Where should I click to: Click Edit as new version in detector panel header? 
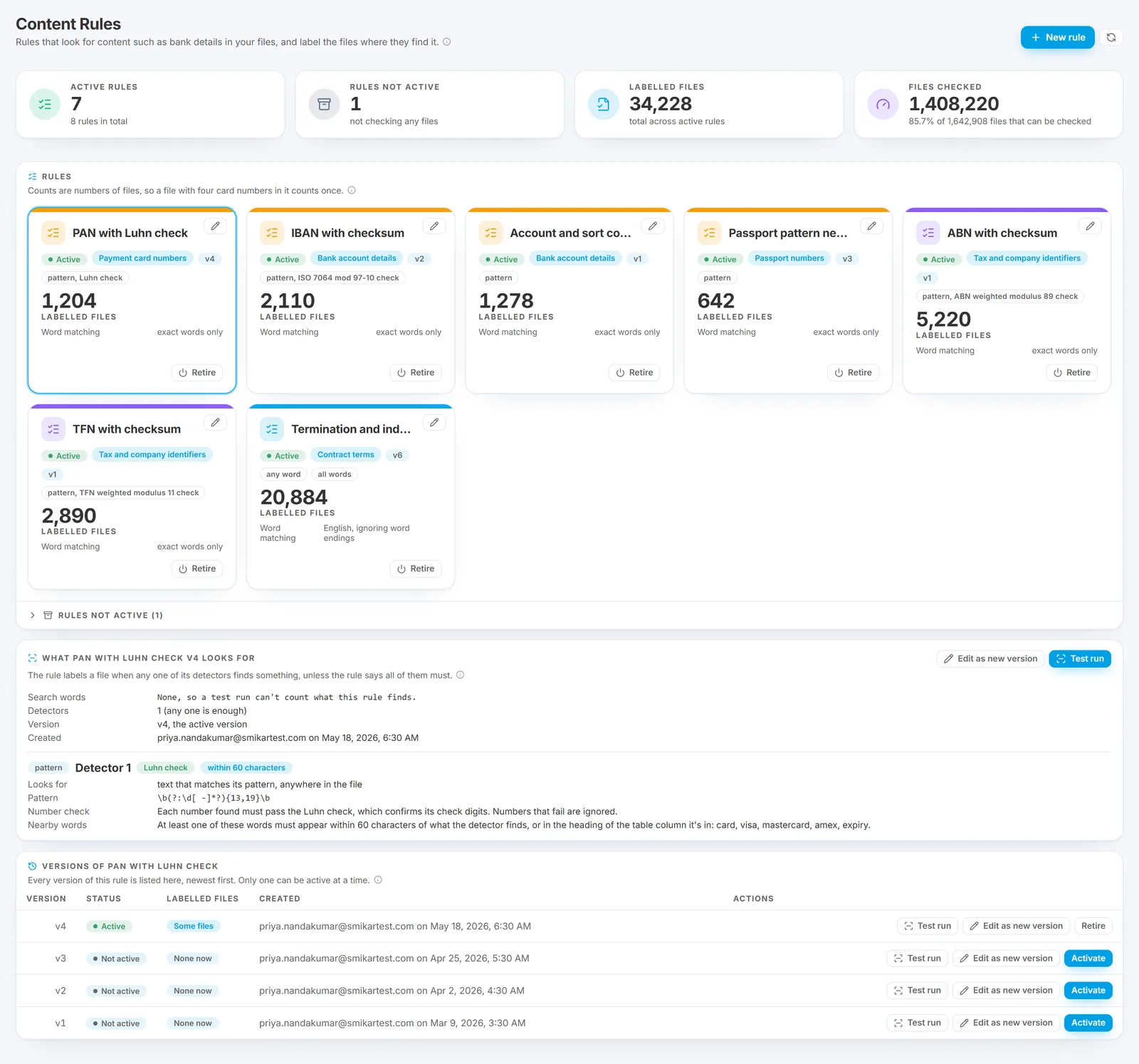tap(990, 659)
